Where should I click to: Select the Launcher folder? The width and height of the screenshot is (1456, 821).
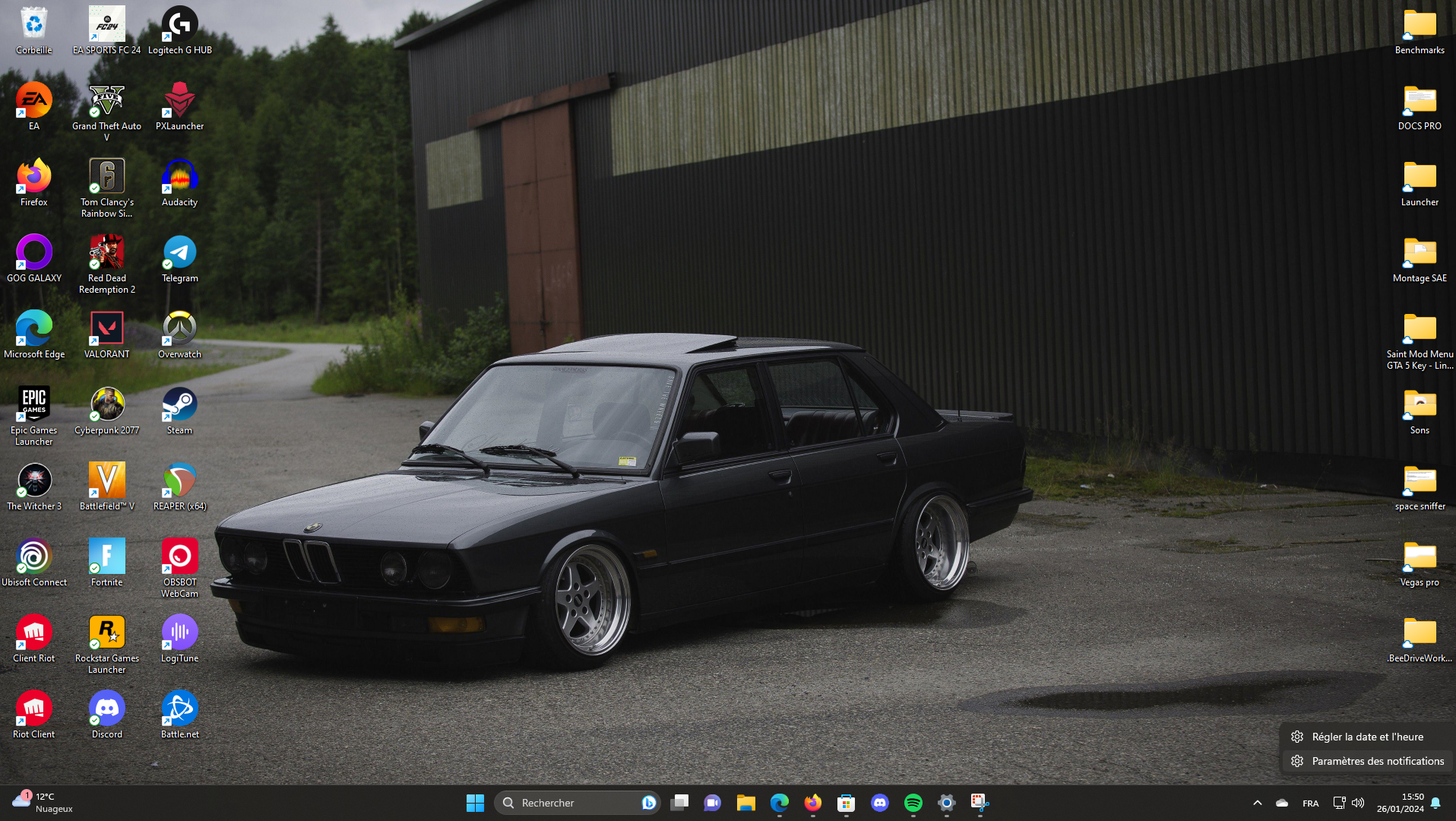point(1420,182)
